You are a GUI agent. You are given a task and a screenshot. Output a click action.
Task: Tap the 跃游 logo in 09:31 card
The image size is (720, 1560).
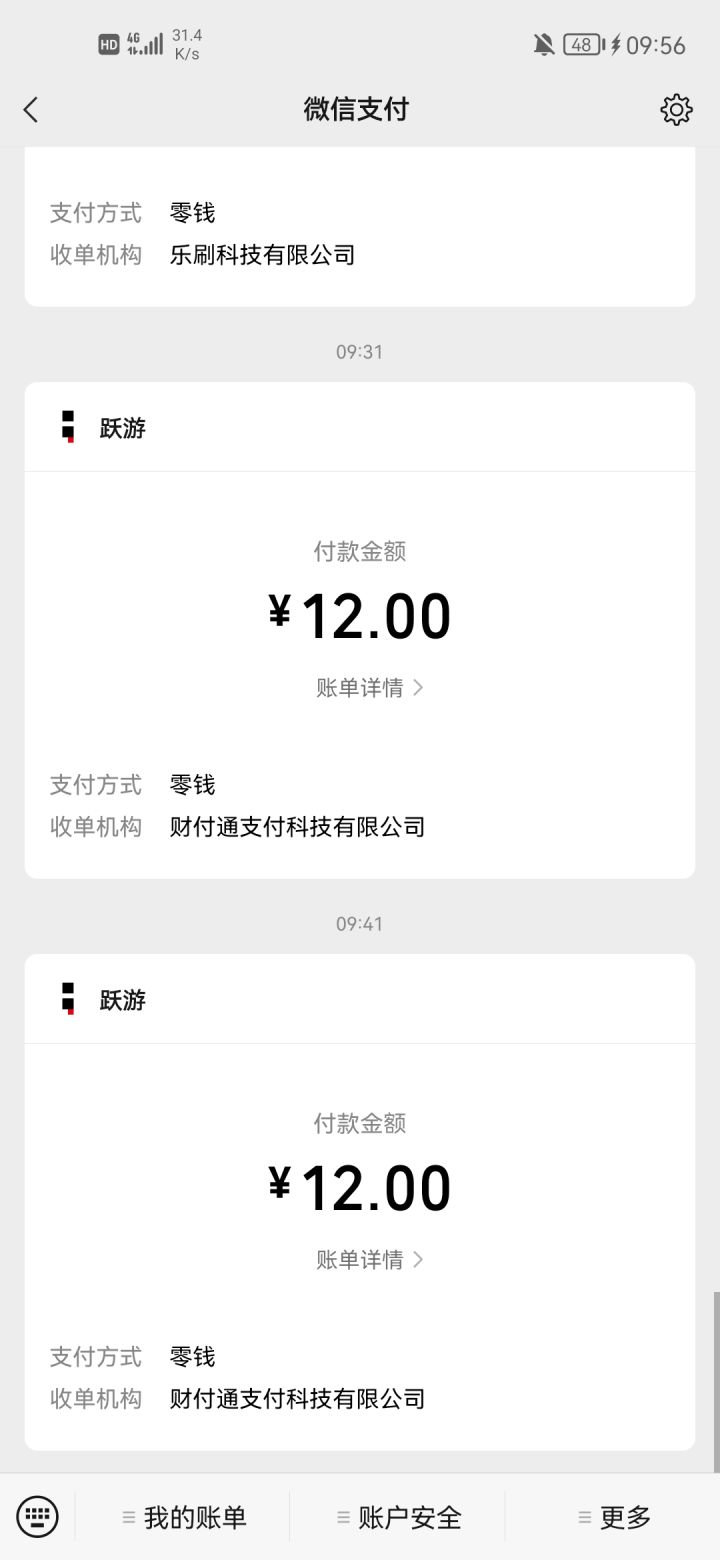pyautogui.click(x=68, y=427)
